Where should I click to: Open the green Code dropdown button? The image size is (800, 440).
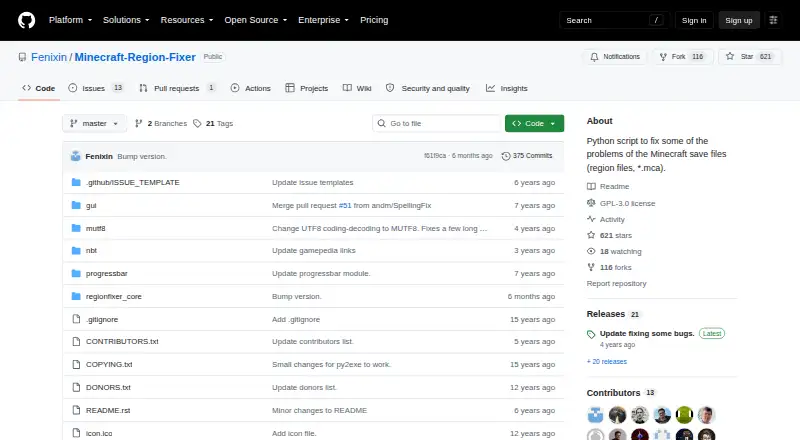click(534, 124)
